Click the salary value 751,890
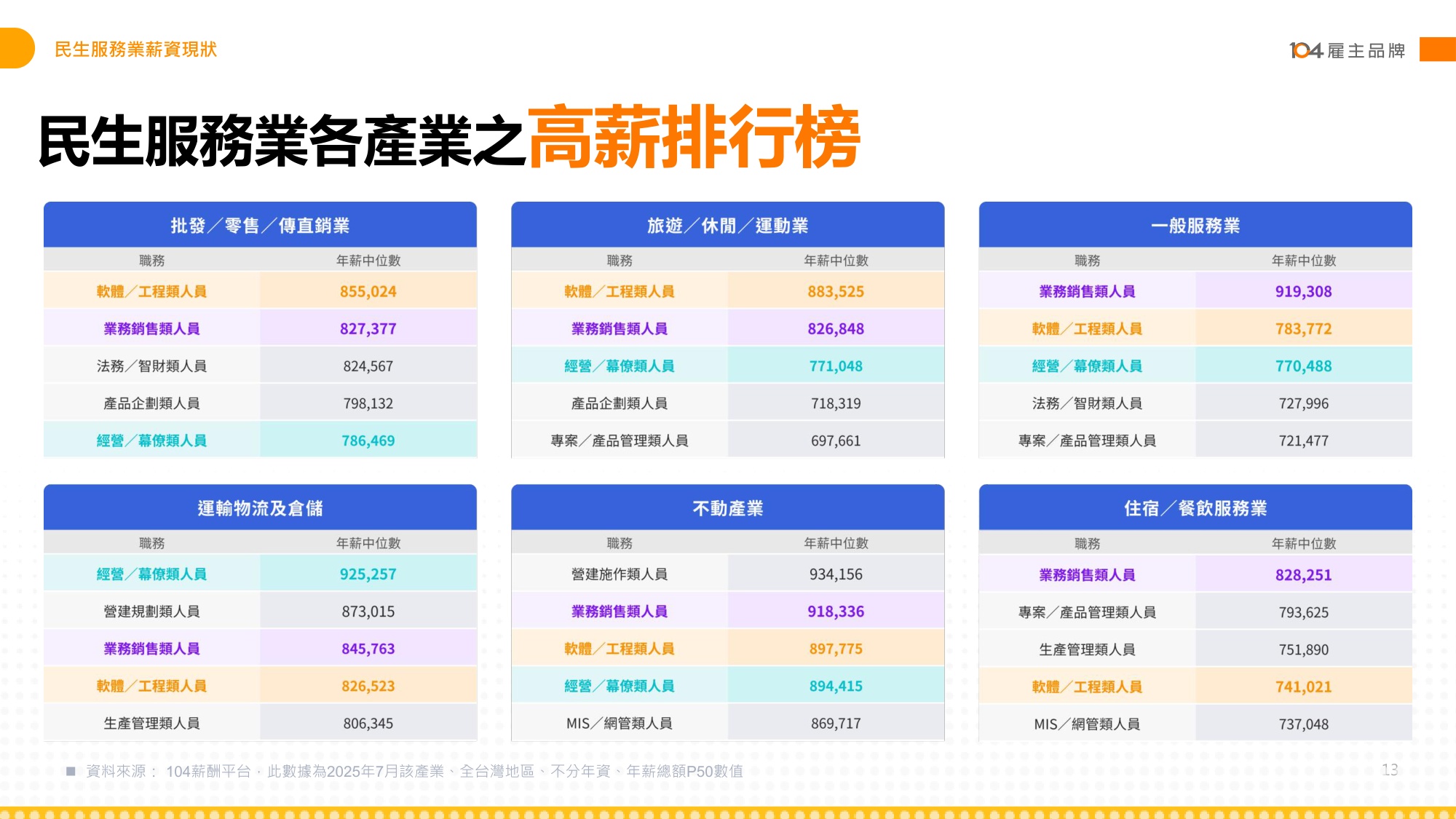Viewport: 1456px width, 819px height. pyautogui.click(x=1304, y=649)
